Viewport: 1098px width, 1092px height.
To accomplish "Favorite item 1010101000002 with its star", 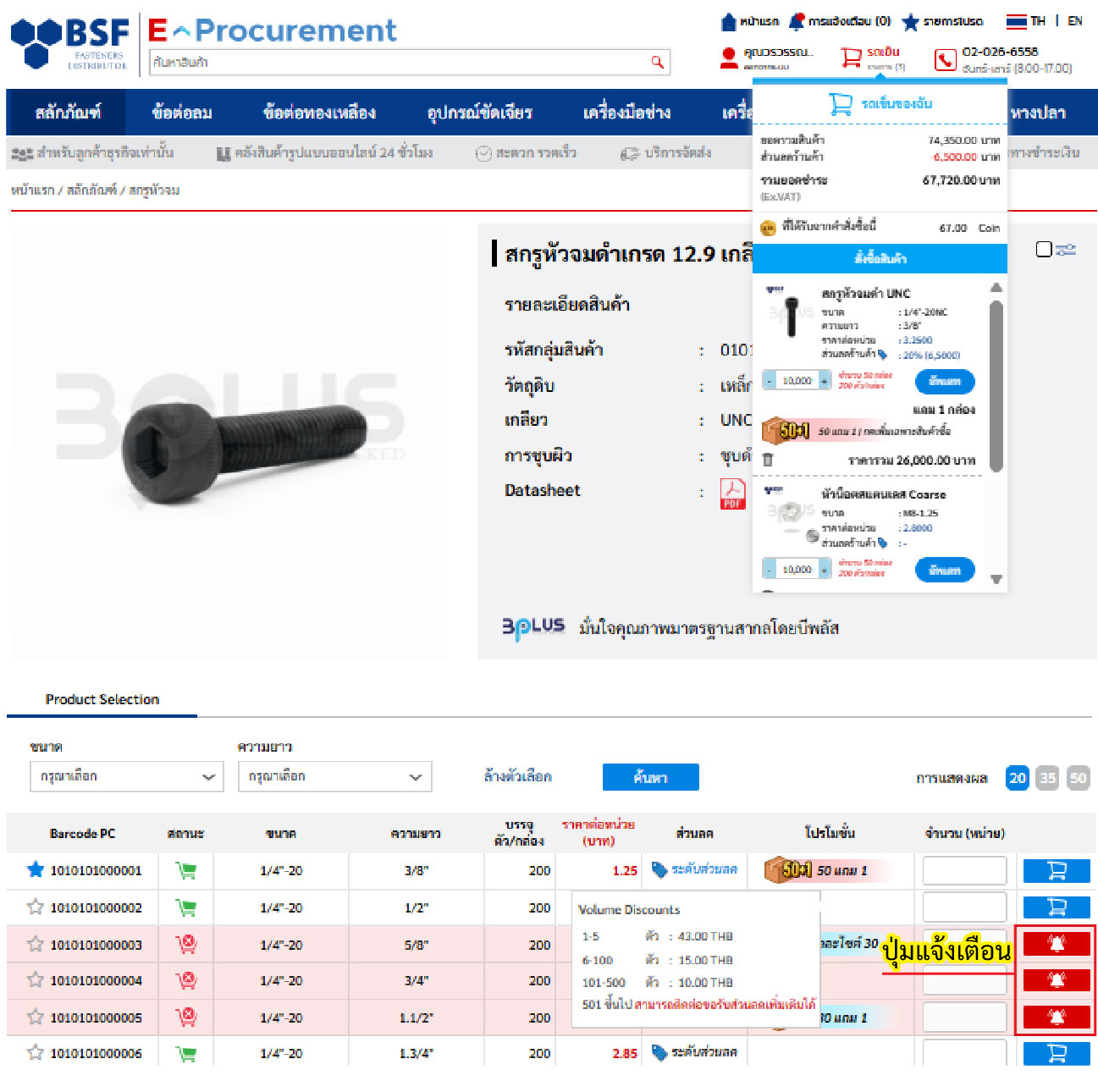I will pyautogui.click(x=36, y=907).
